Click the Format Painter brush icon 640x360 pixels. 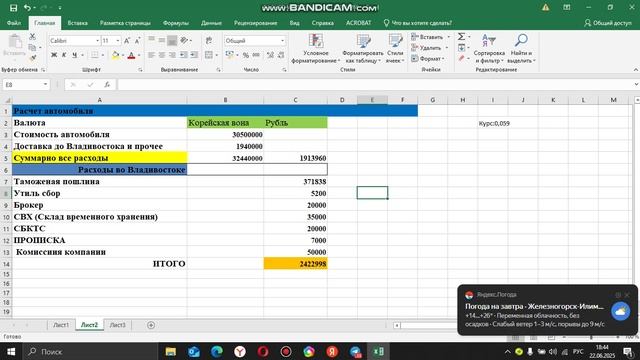[32, 58]
